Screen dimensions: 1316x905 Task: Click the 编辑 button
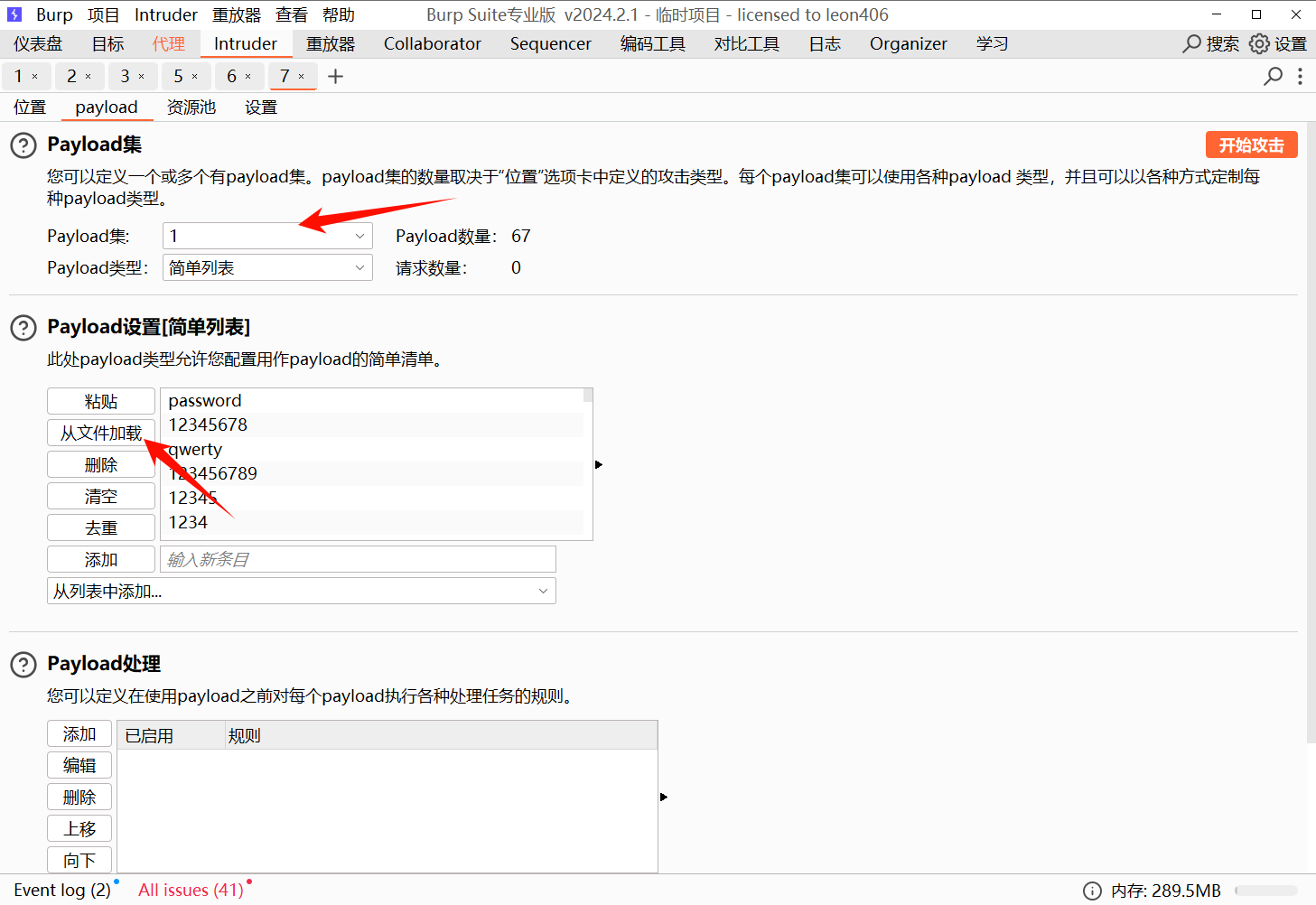click(79, 765)
